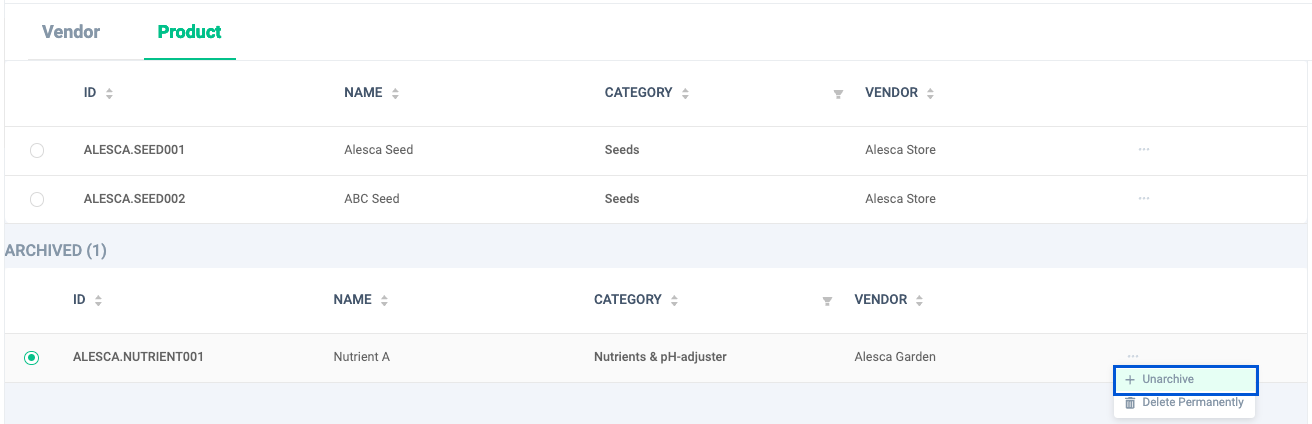Sort top table by VENDOR column
1312x424 pixels.
tap(930, 93)
